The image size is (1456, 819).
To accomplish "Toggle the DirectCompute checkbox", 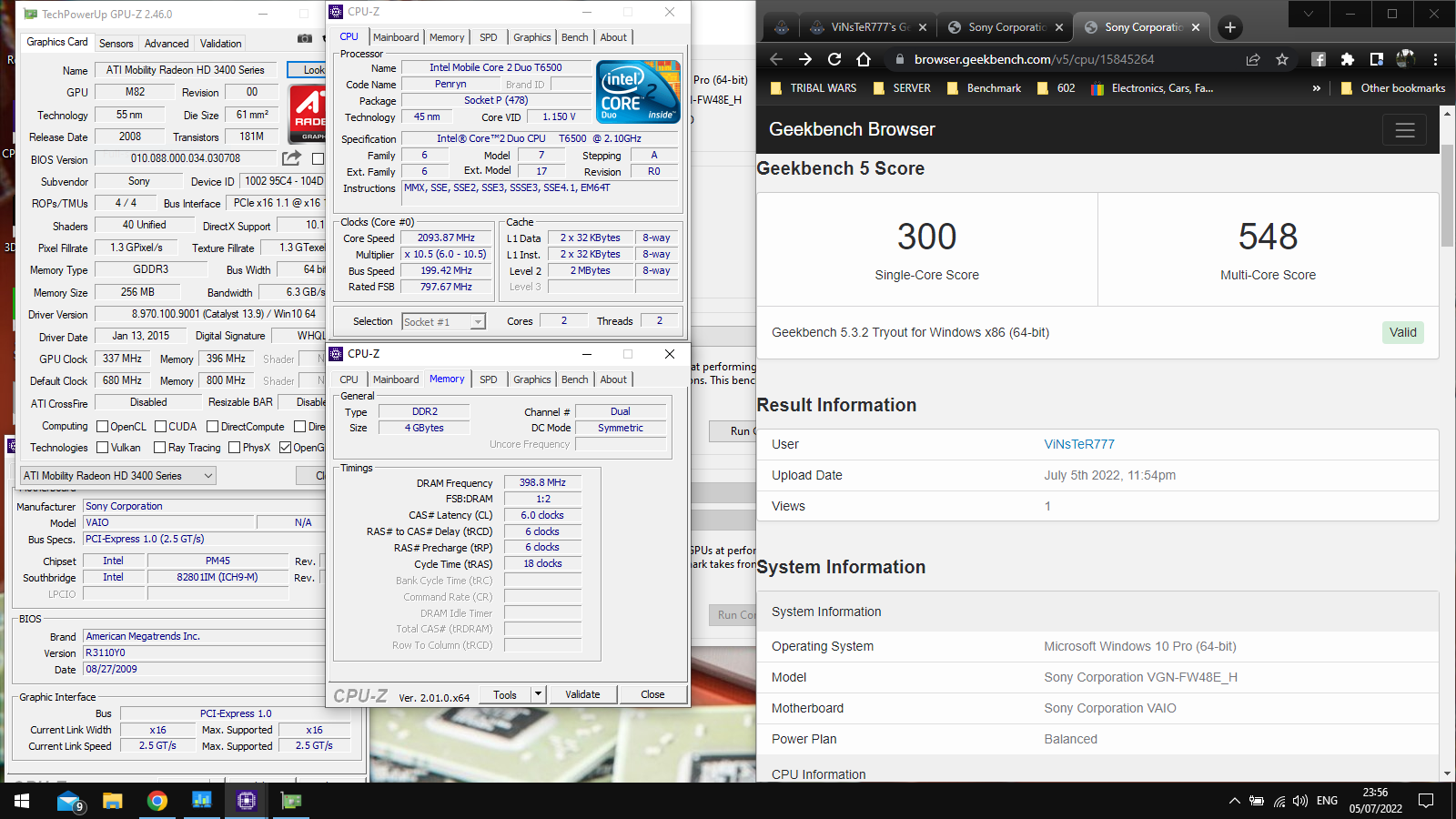I will (212, 427).
